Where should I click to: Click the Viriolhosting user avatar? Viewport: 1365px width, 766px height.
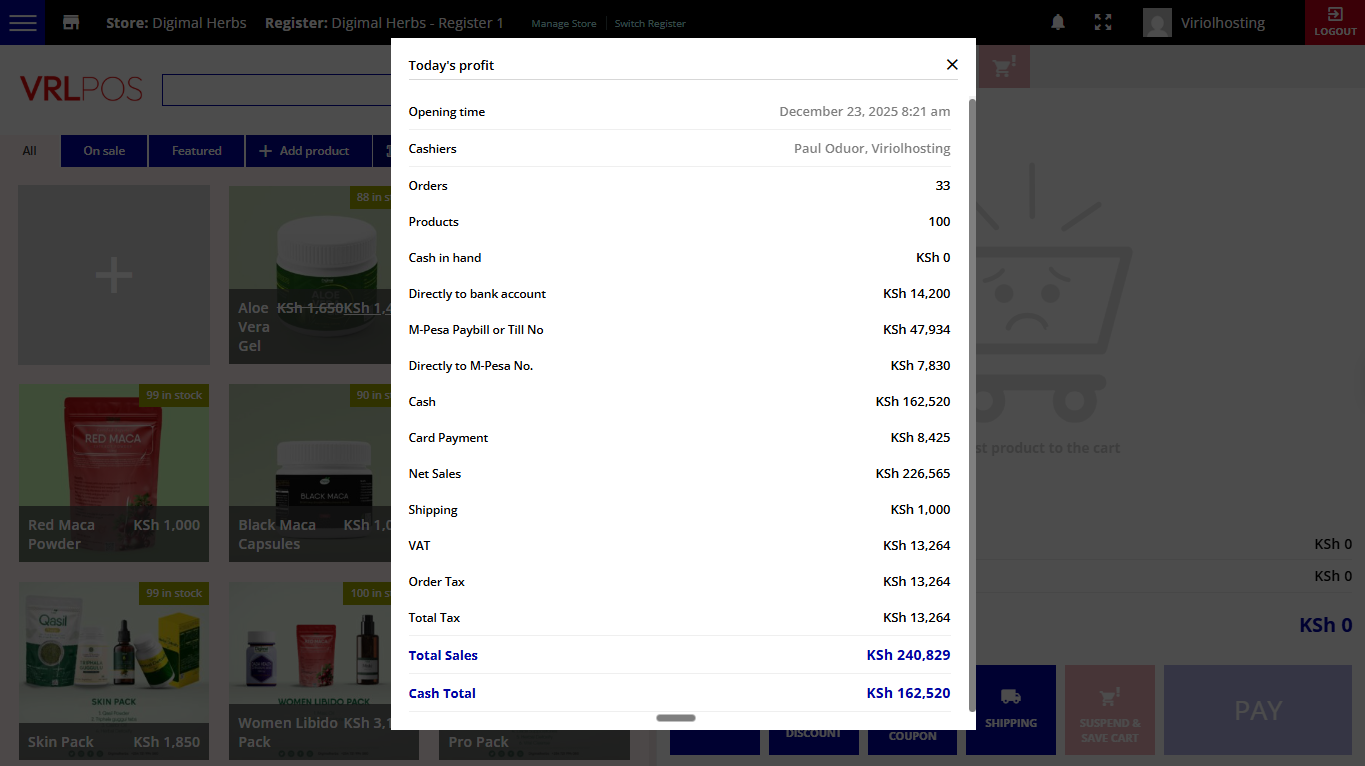(x=1157, y=23)
